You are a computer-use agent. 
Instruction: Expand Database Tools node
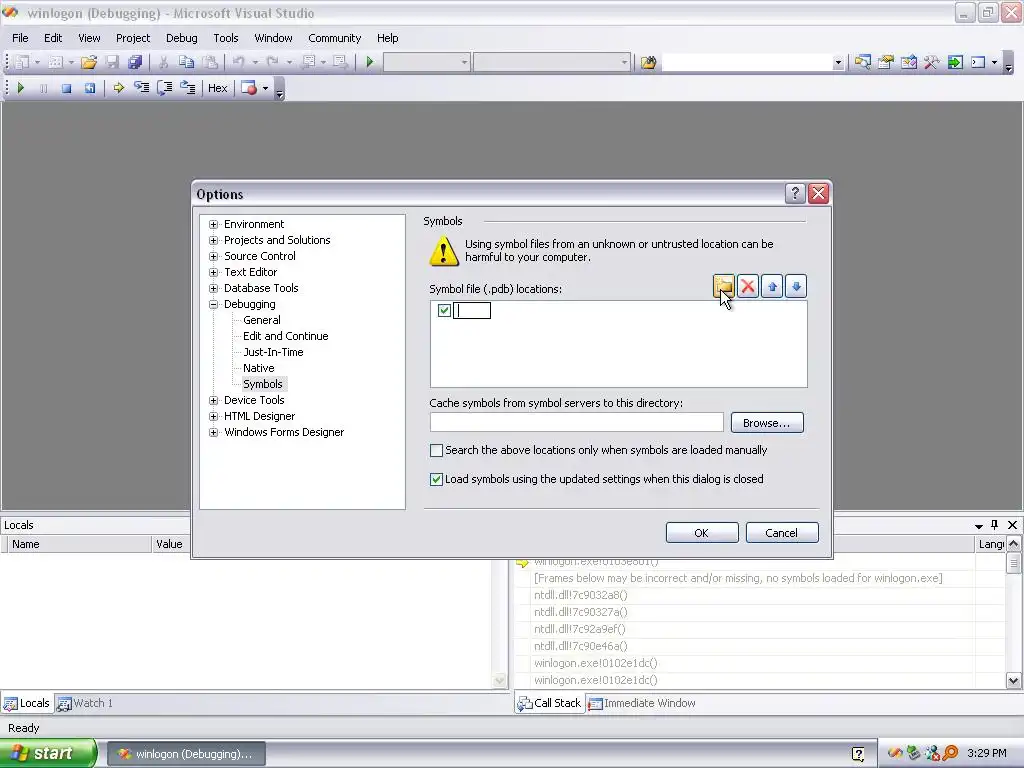click(214, 288)
